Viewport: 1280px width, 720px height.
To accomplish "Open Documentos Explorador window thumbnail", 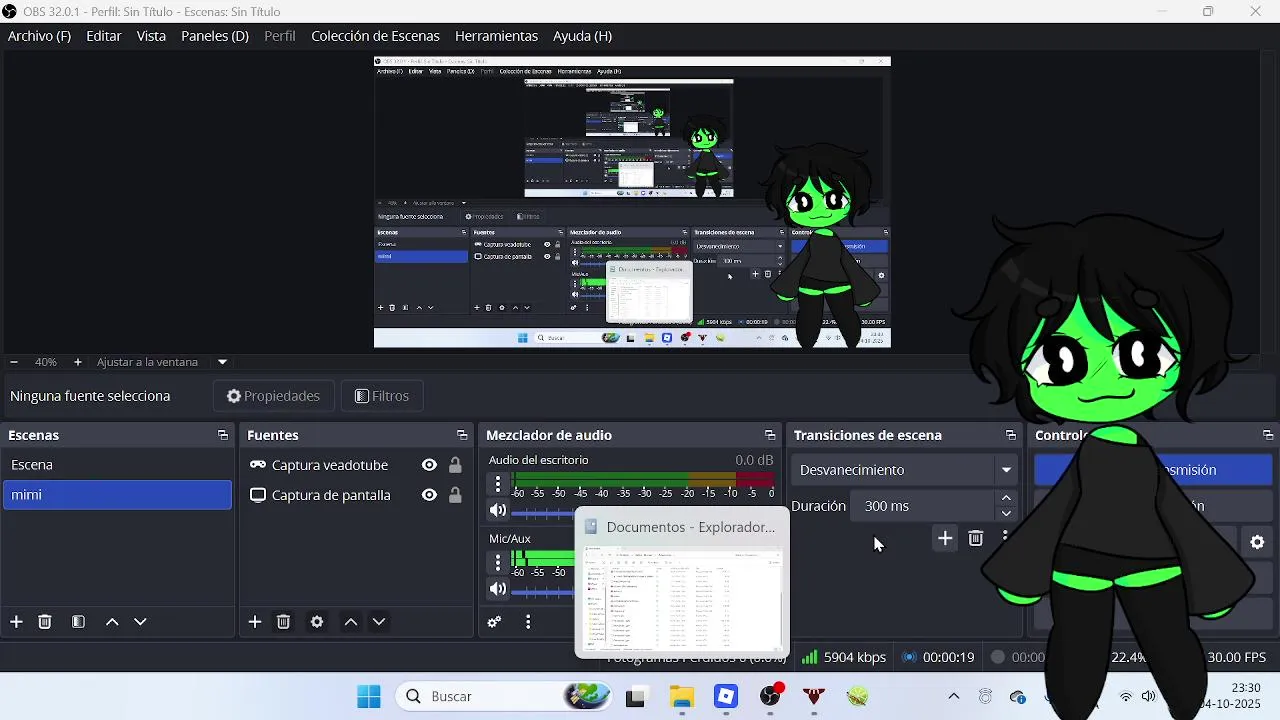I will 682,583.
